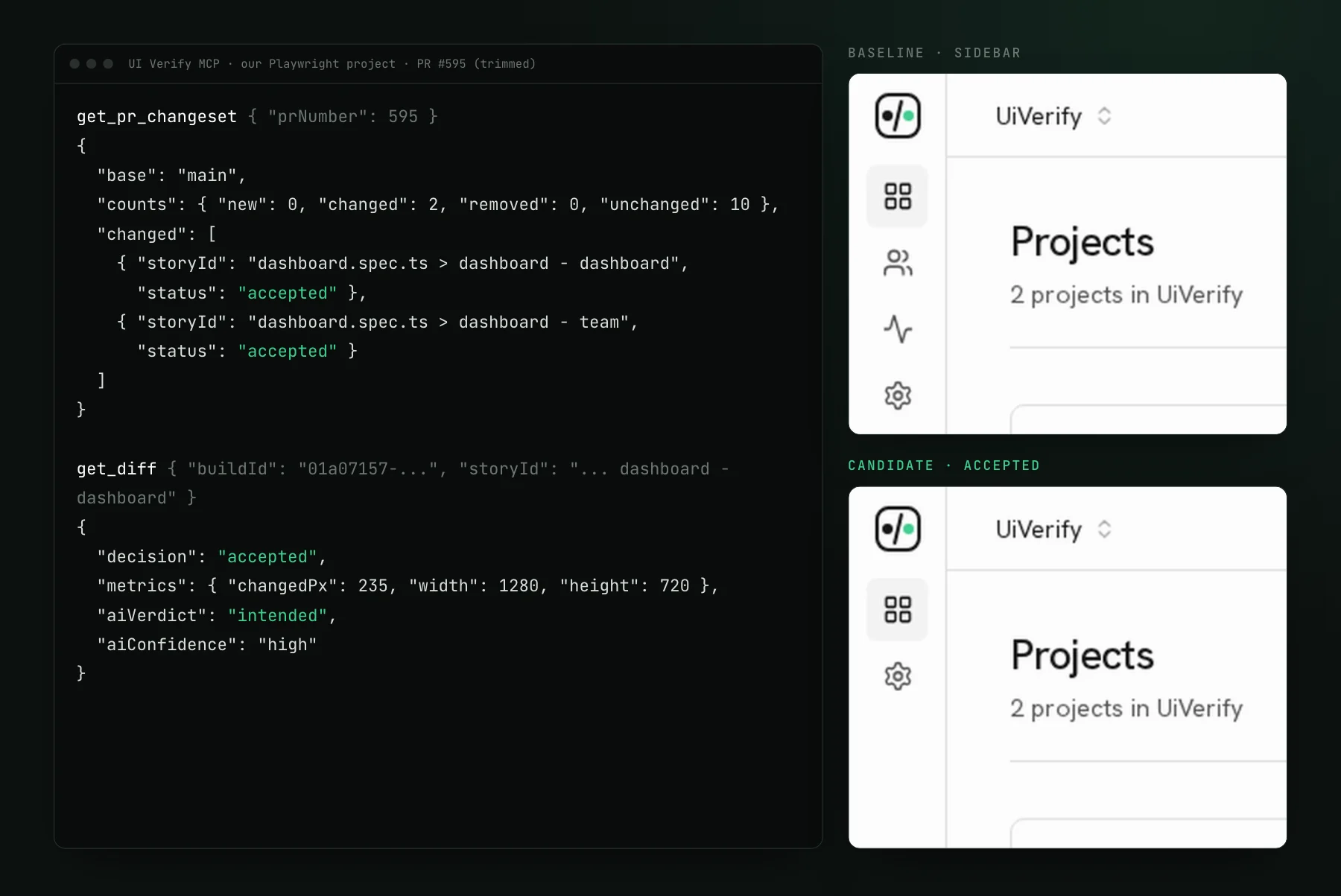Open the activity pulse icon in baseline sidebar
This screenshot has height=896, width=1341.
pos(898,329)
